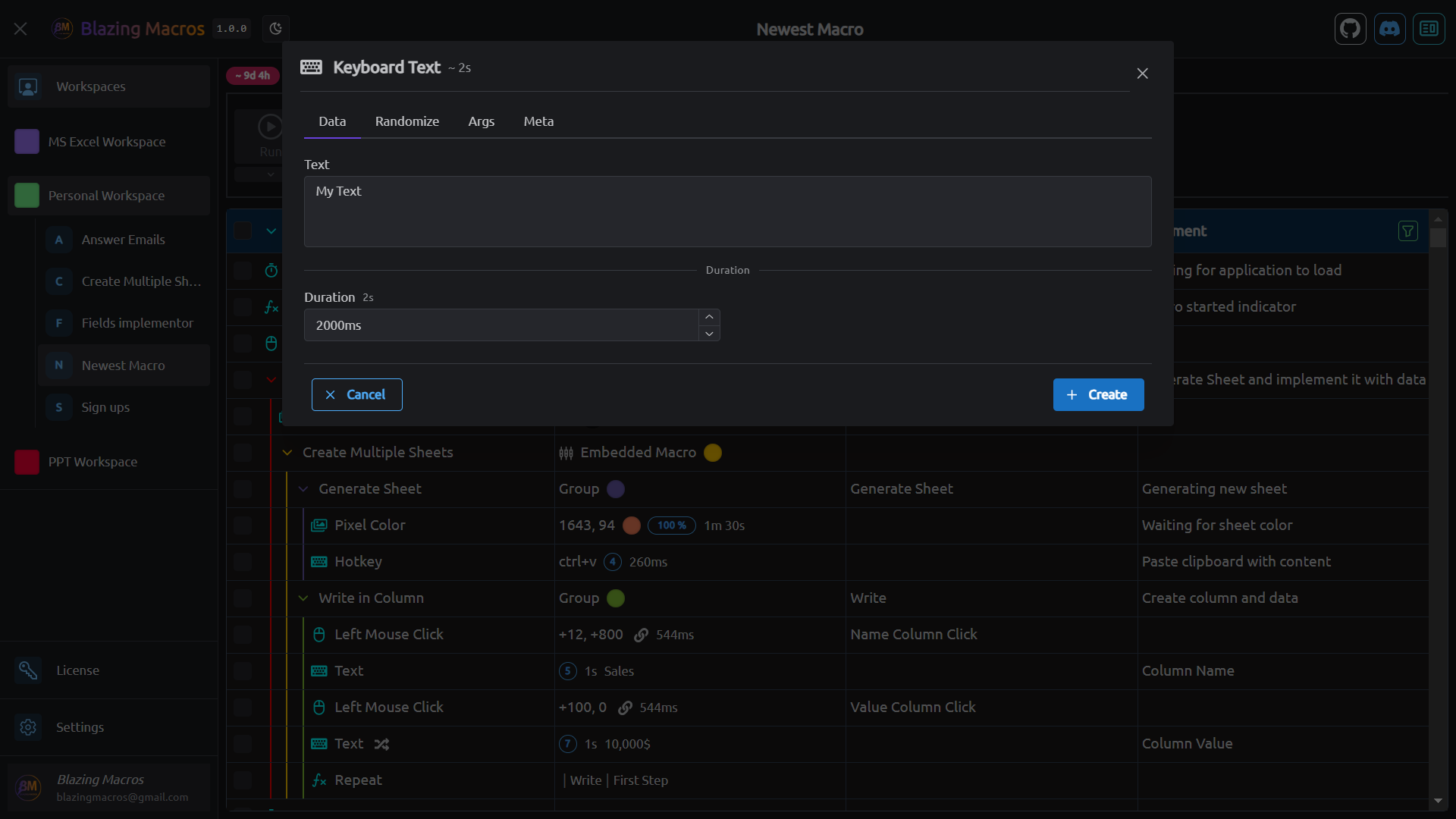This screenshot has width=1456, height=819.
Task: Click the user avatar at bottom left
Action: (x=29, y=787)
